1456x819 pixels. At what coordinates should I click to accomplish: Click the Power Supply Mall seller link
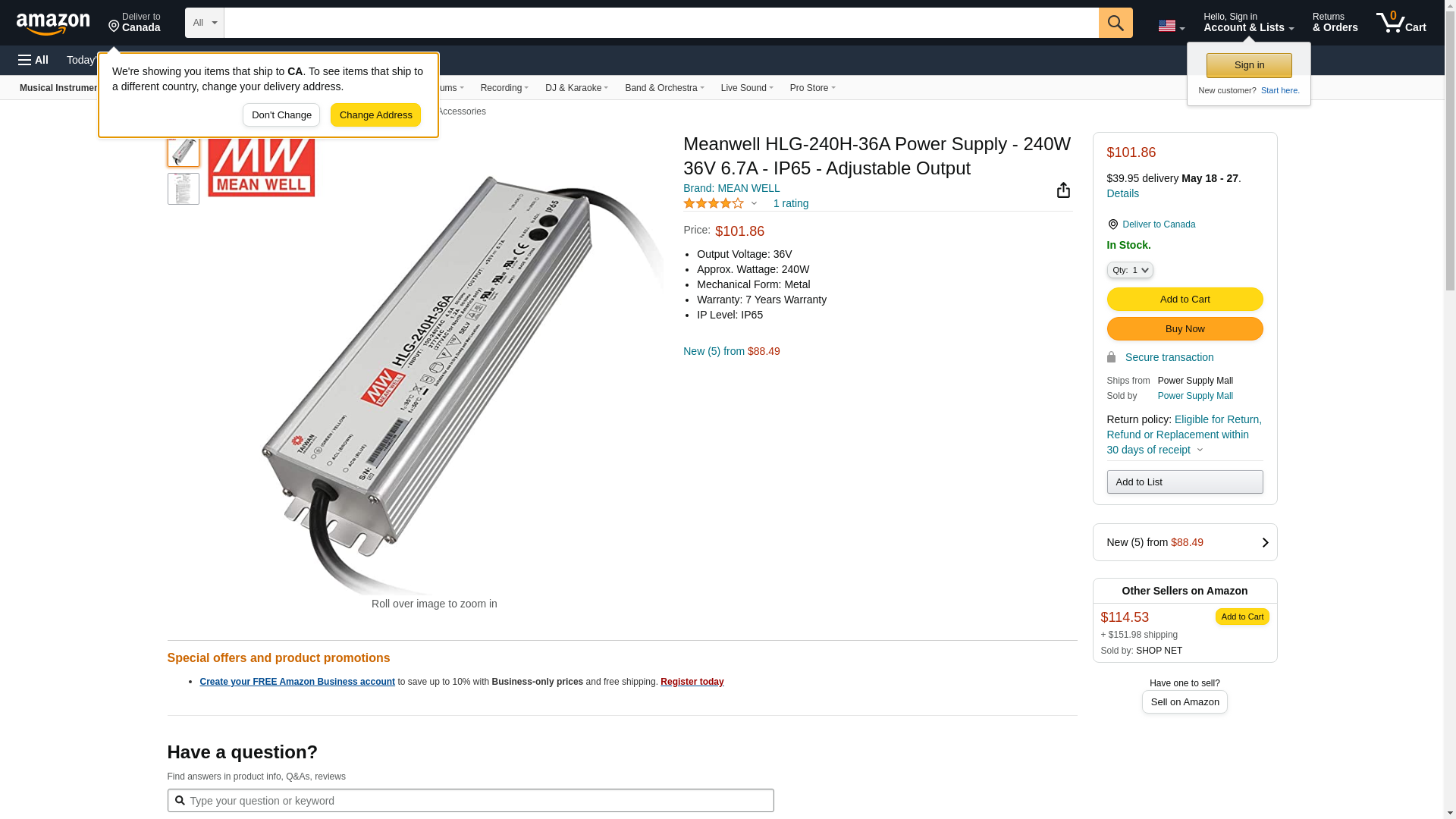(1195, 396)
